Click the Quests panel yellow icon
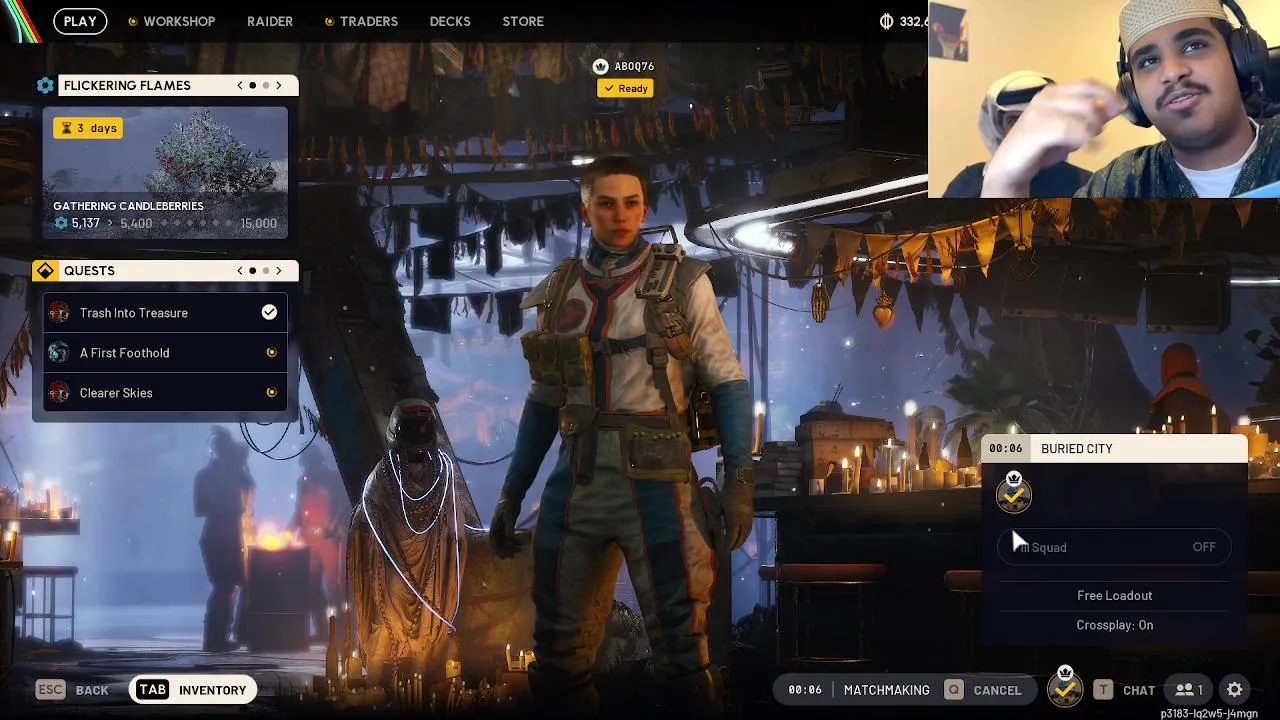The width and height of the screenshot is (1280, 720). click(x=45, y=271)
